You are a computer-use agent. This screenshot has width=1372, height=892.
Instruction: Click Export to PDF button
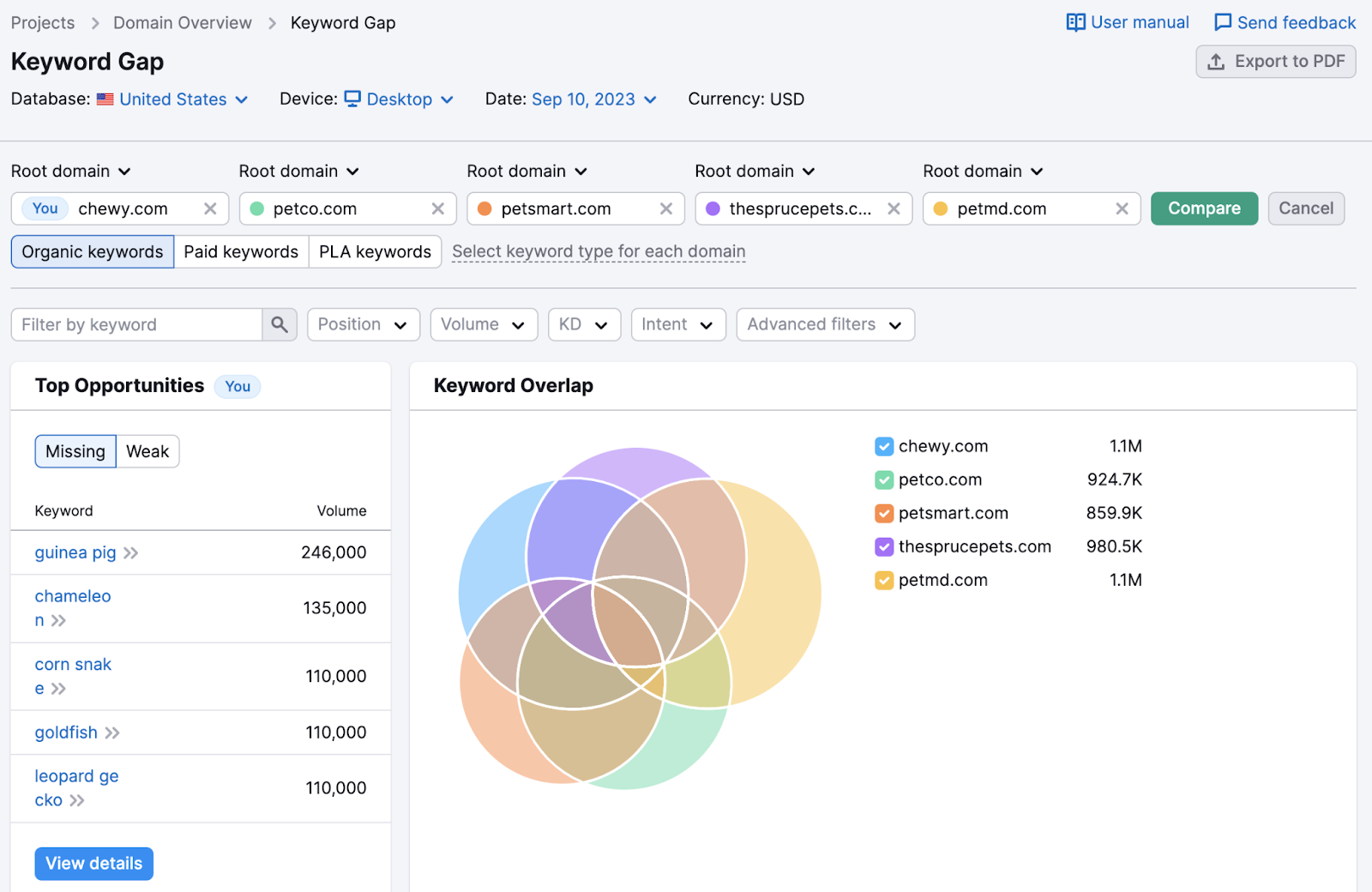[1276, 62]
